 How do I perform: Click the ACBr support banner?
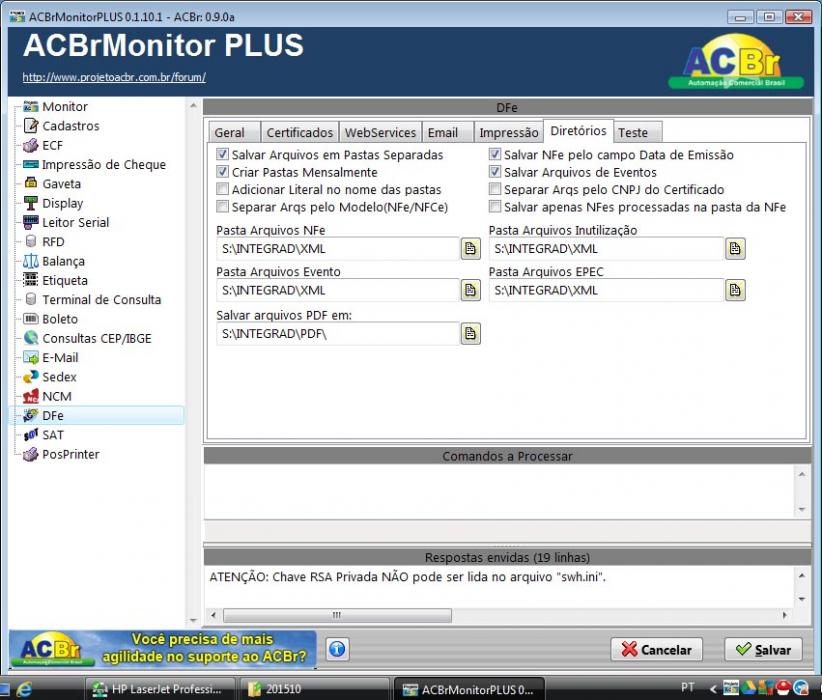(163, 649)
